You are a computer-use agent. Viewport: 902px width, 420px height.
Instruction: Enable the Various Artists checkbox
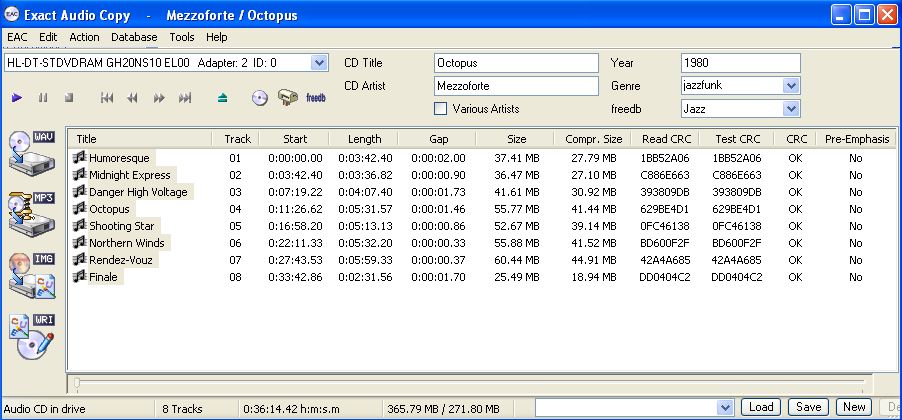[440, 108]
